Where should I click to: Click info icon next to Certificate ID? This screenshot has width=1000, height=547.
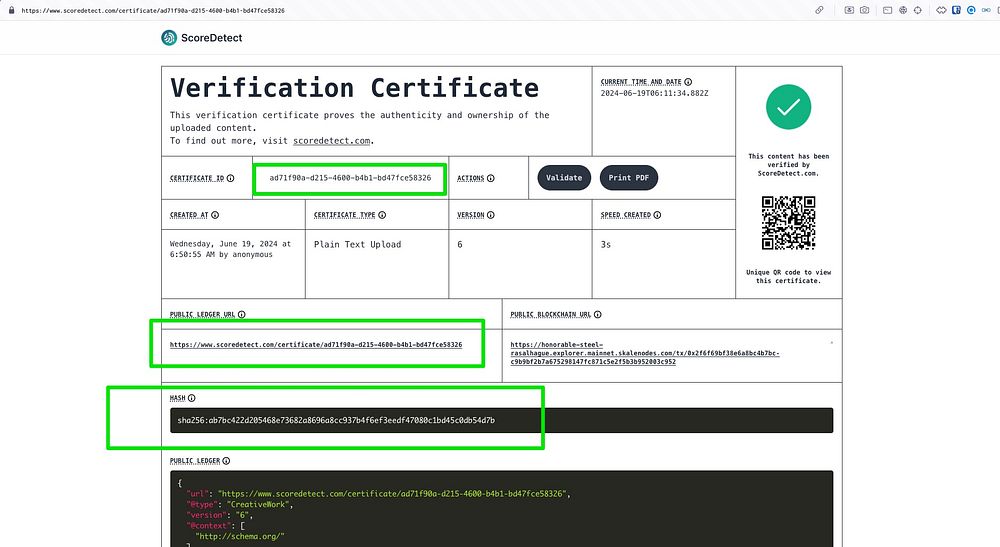(x=230, y=179)
